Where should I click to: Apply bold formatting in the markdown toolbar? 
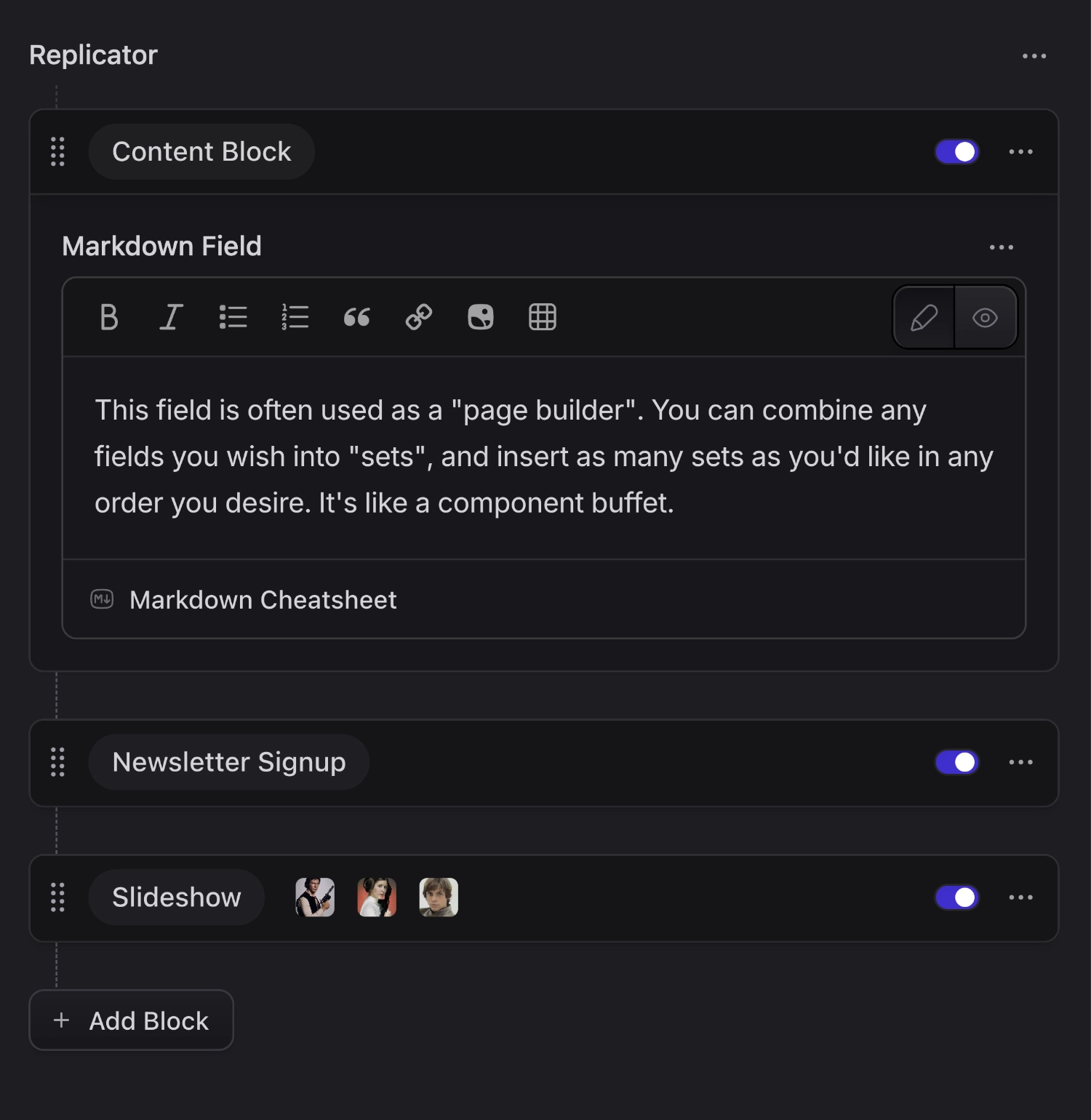pos(108,317)
